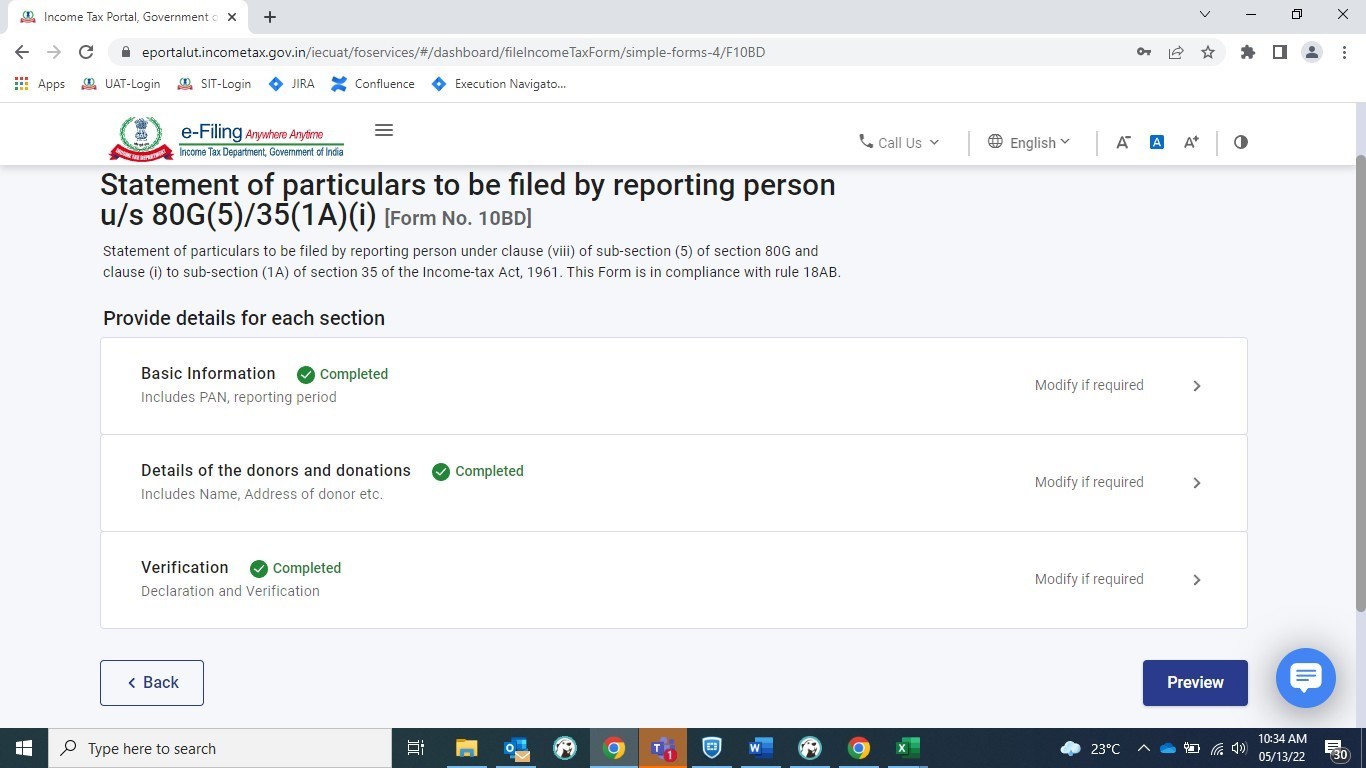Viewport: 1366px width, 768px height.
Task: Open the Verification section chevron
Action: tap(1196, 580)
